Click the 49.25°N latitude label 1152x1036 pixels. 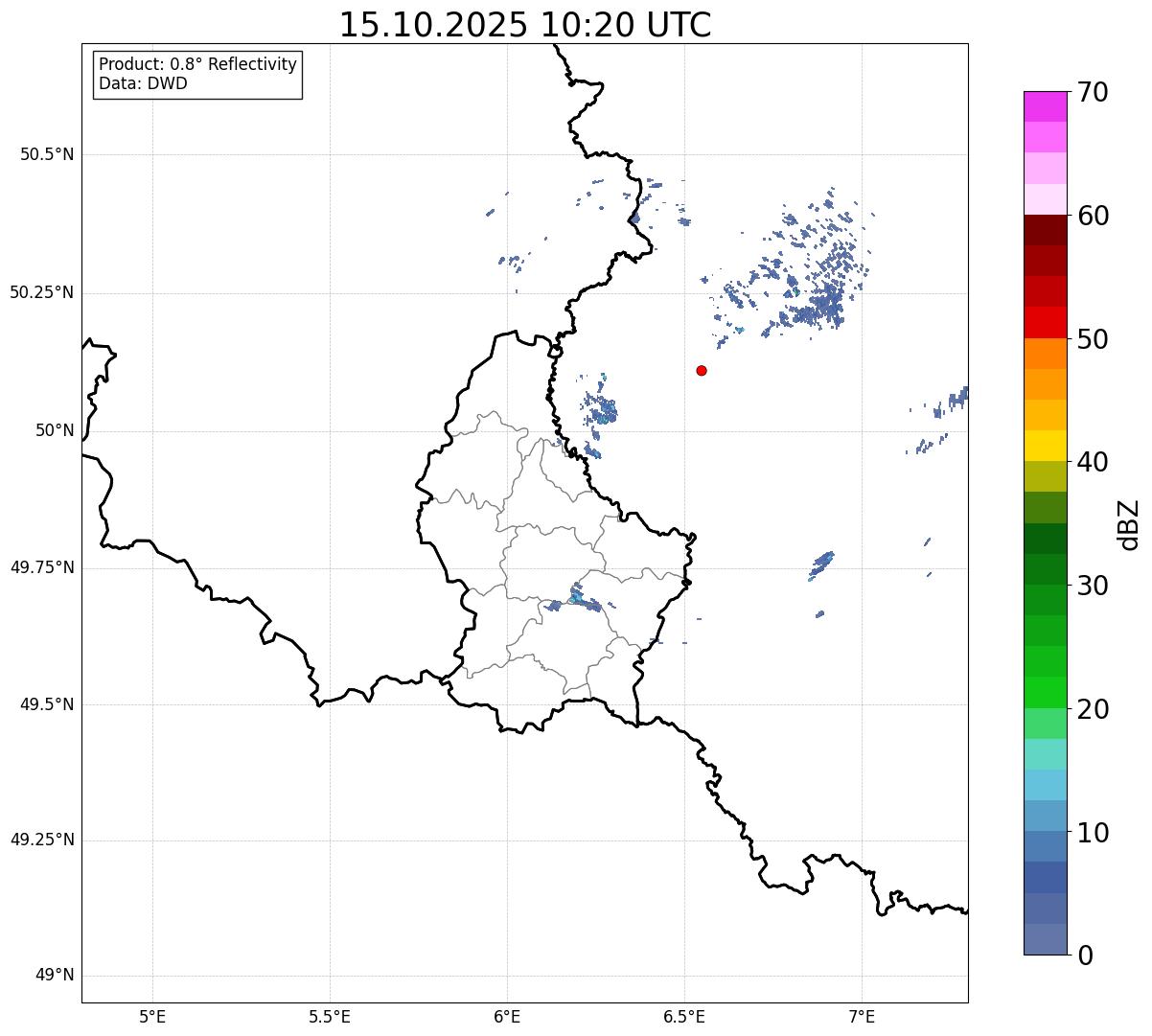tap(42, 840)
